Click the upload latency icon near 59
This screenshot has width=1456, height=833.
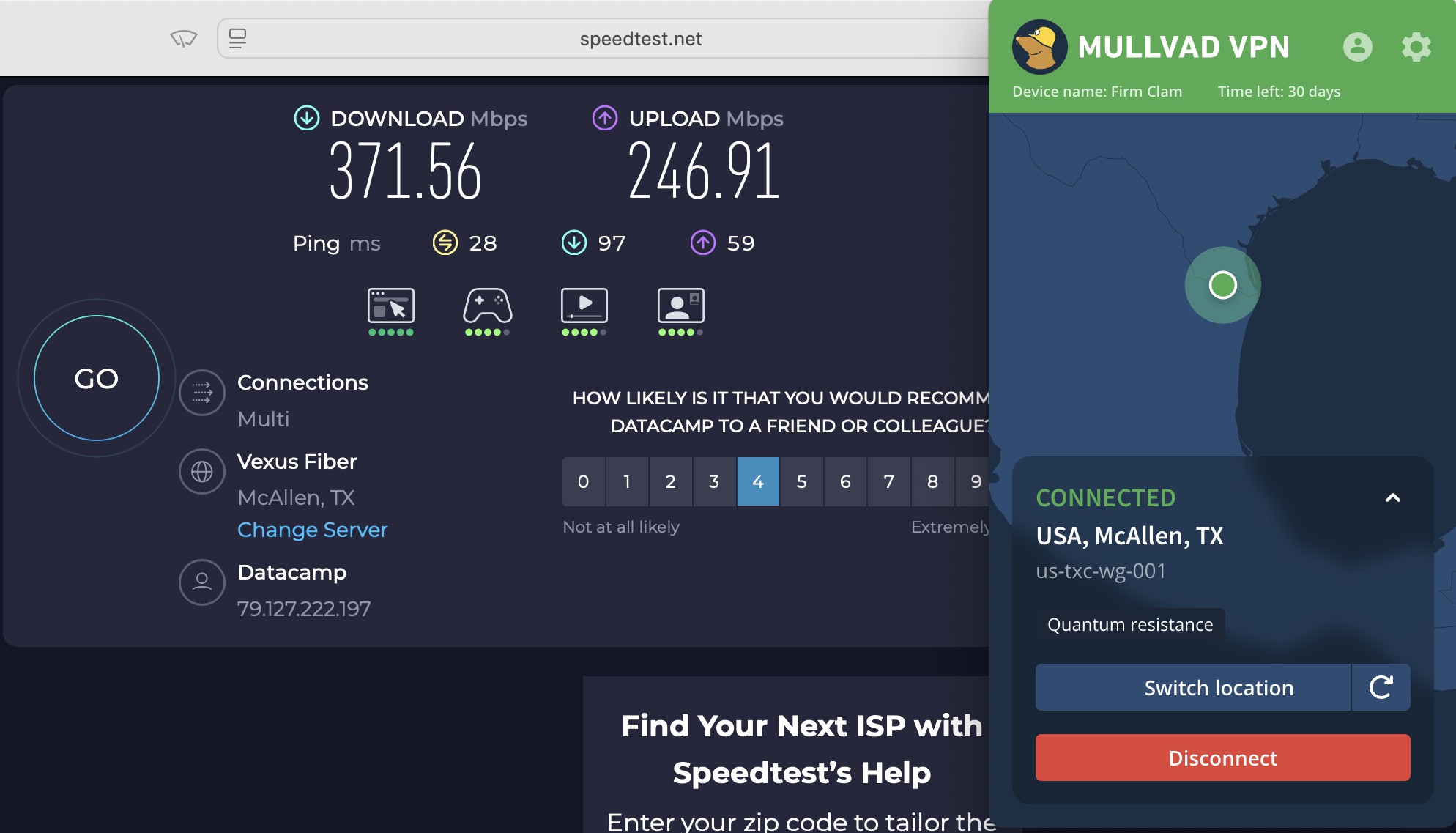point(703,243)
